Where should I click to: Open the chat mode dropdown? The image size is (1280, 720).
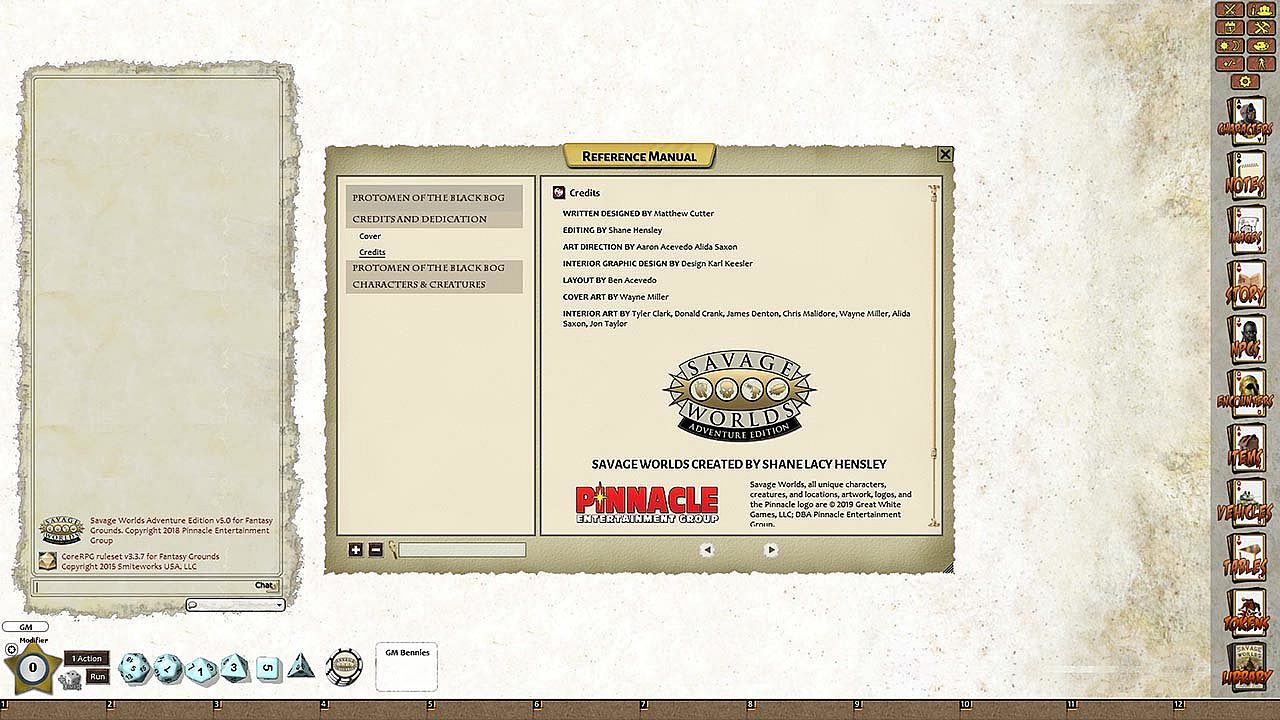[x=235, y=604]
